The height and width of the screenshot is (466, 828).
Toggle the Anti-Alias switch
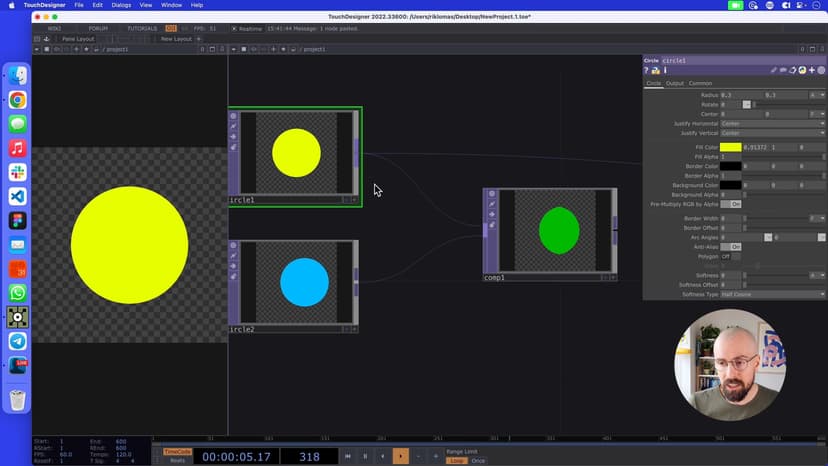[x=731, y=246]
